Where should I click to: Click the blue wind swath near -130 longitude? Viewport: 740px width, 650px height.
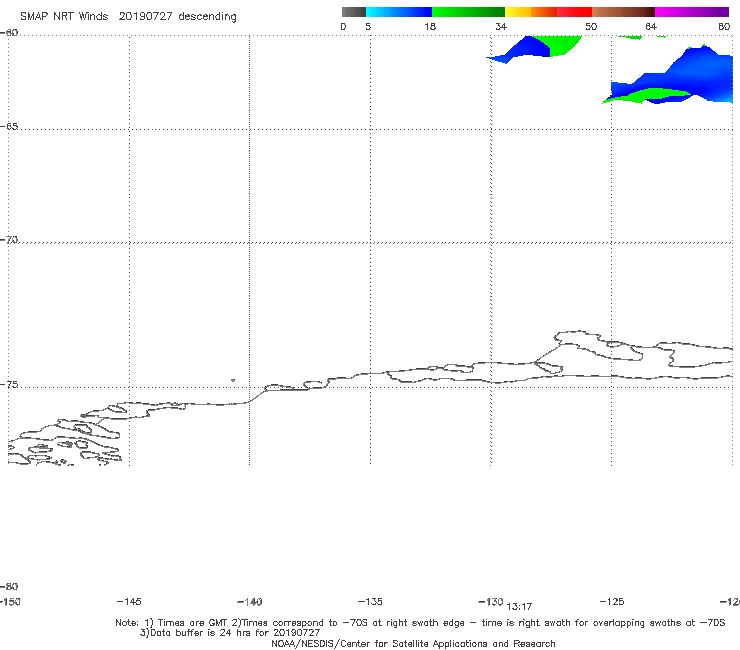pos(528,49)
